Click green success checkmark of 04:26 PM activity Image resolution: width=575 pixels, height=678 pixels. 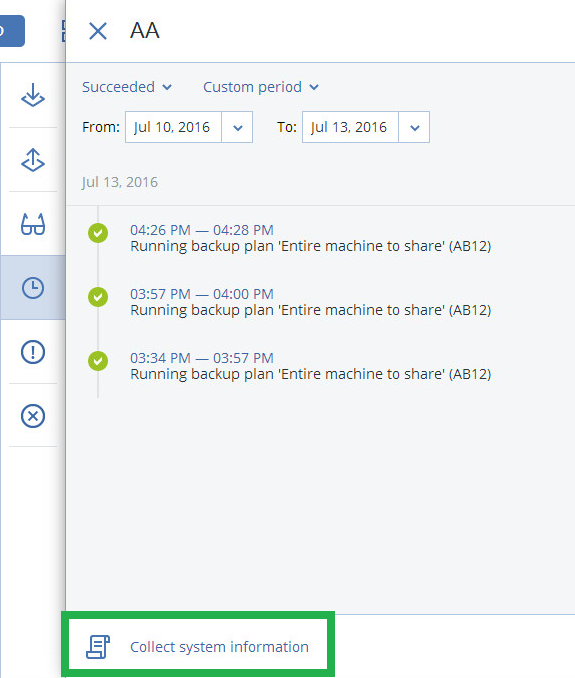pyautogui.click(x=98, y=233)
